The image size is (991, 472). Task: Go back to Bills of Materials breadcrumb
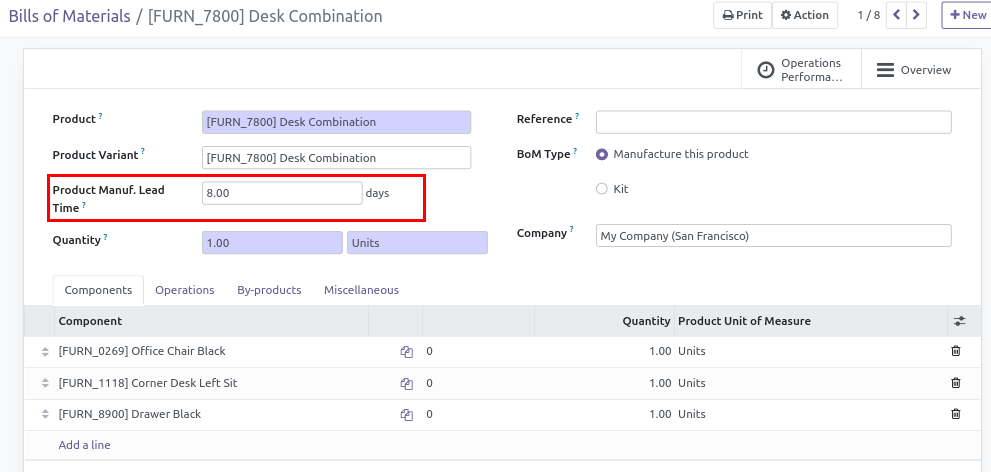(x=70, y=16)
